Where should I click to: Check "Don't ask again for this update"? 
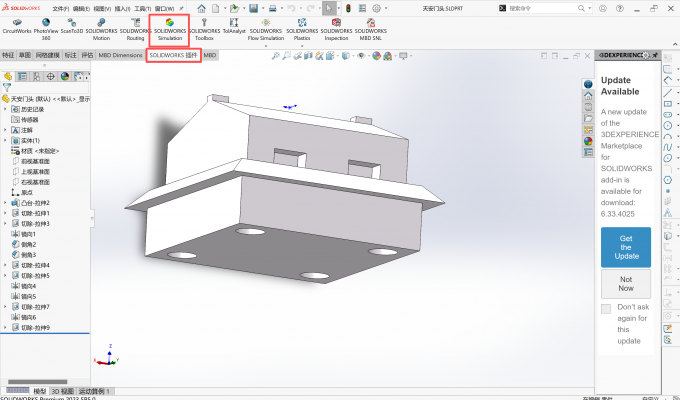[606, 309]
